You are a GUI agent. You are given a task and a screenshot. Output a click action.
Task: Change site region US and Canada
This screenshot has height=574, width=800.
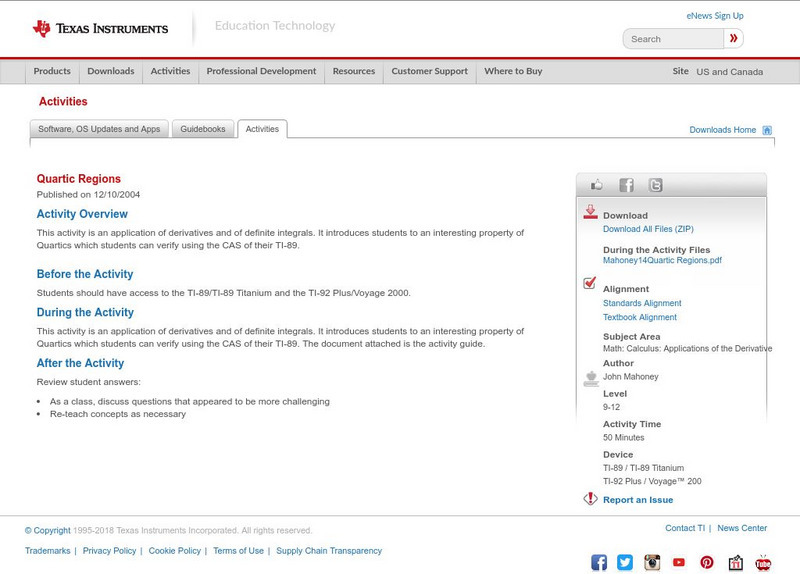(730, 72)
